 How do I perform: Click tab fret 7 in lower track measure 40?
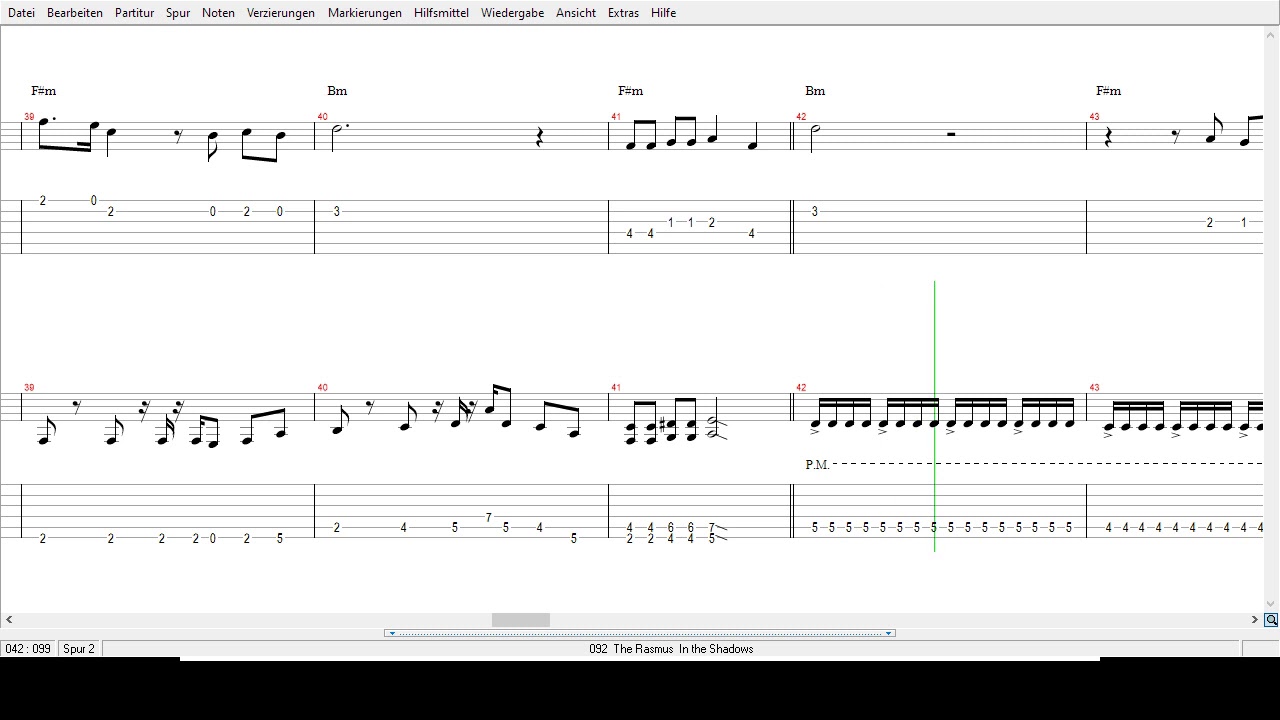tap(488, 518)
